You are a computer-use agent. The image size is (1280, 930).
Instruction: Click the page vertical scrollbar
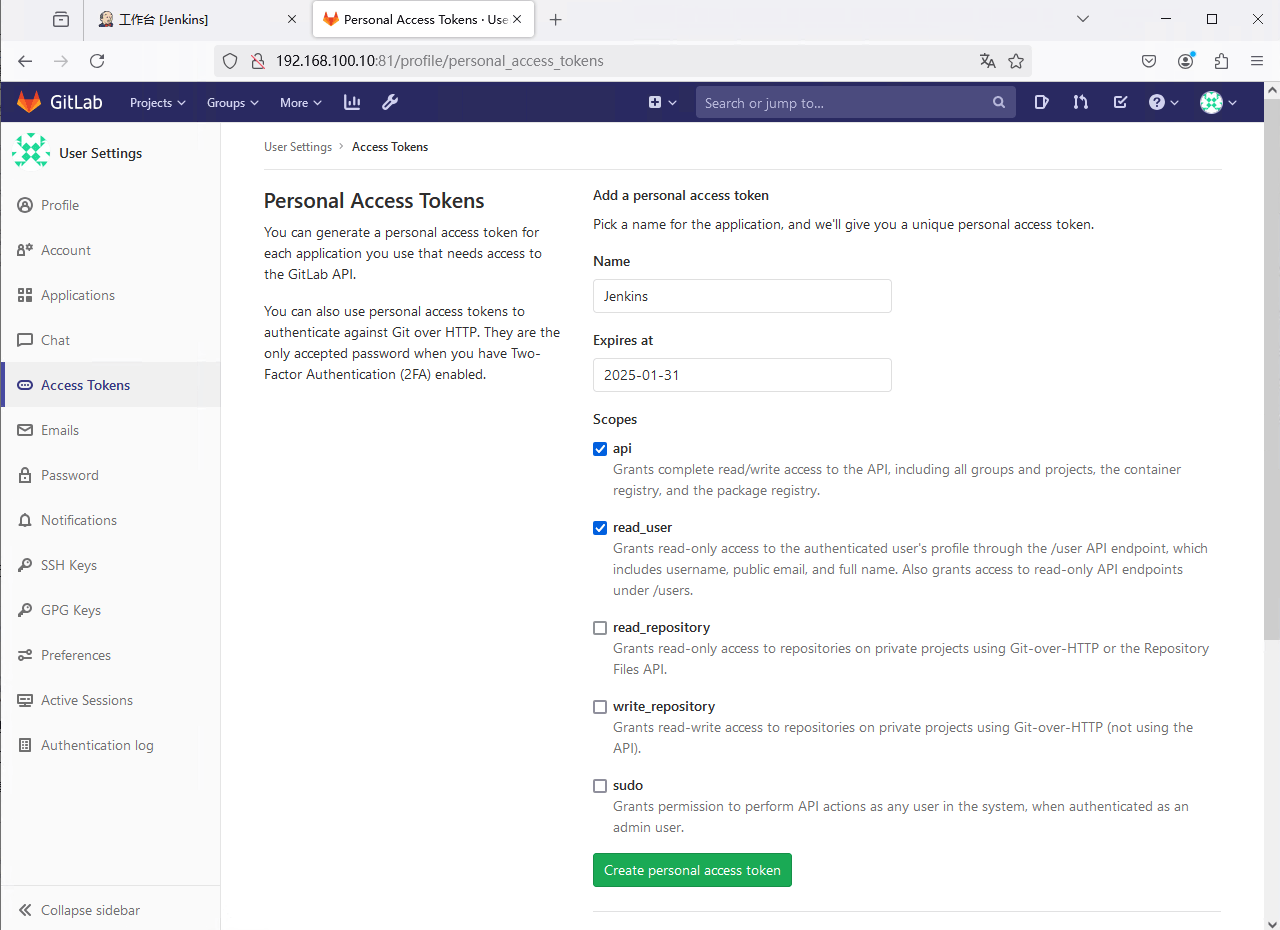point(1271,400)
